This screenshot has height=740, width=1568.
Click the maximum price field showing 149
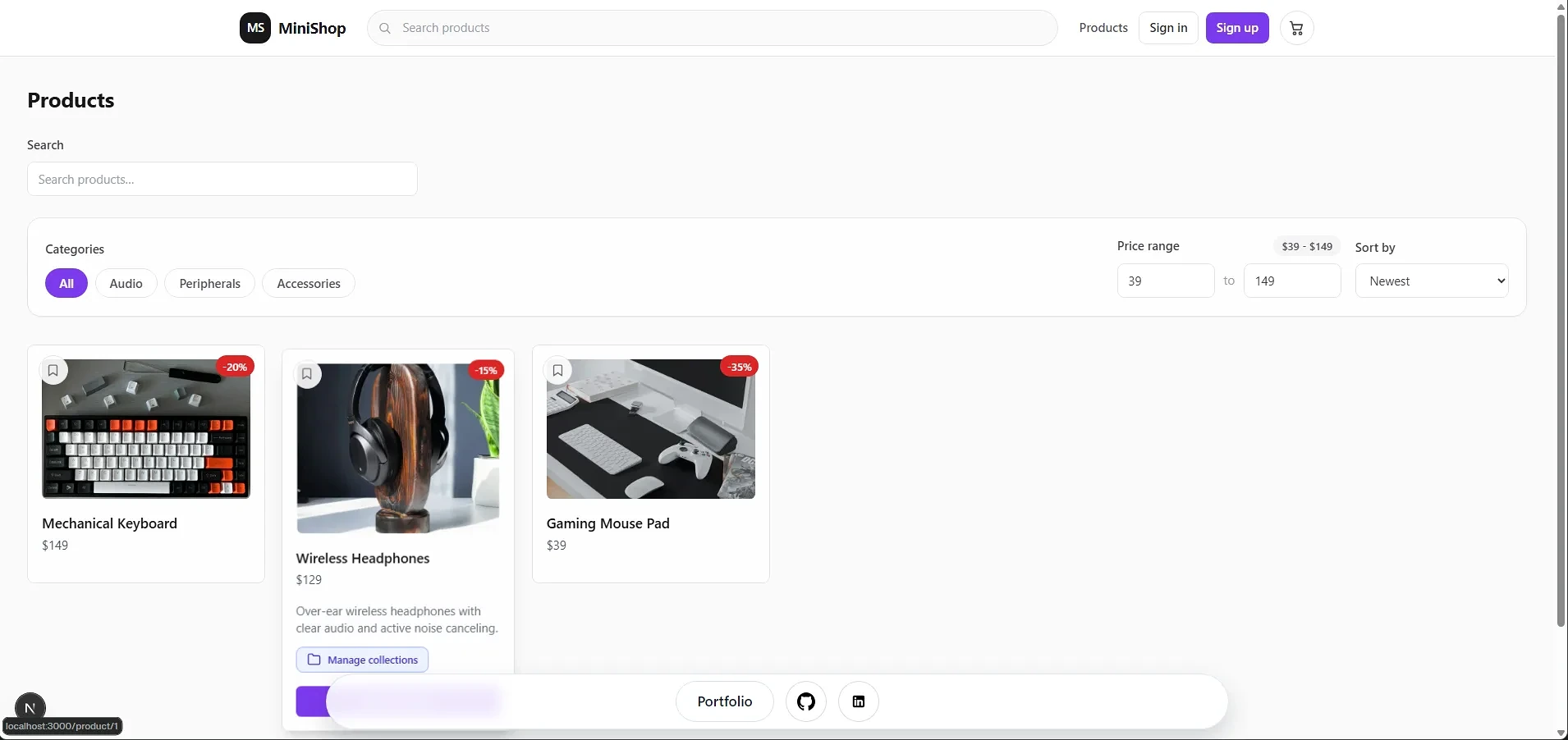coord(1292,281)
